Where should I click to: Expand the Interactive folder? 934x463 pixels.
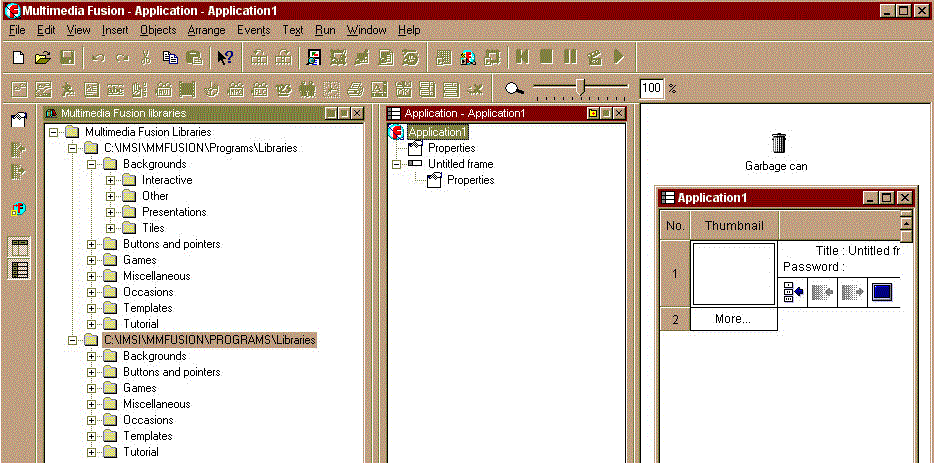(110, 180)
